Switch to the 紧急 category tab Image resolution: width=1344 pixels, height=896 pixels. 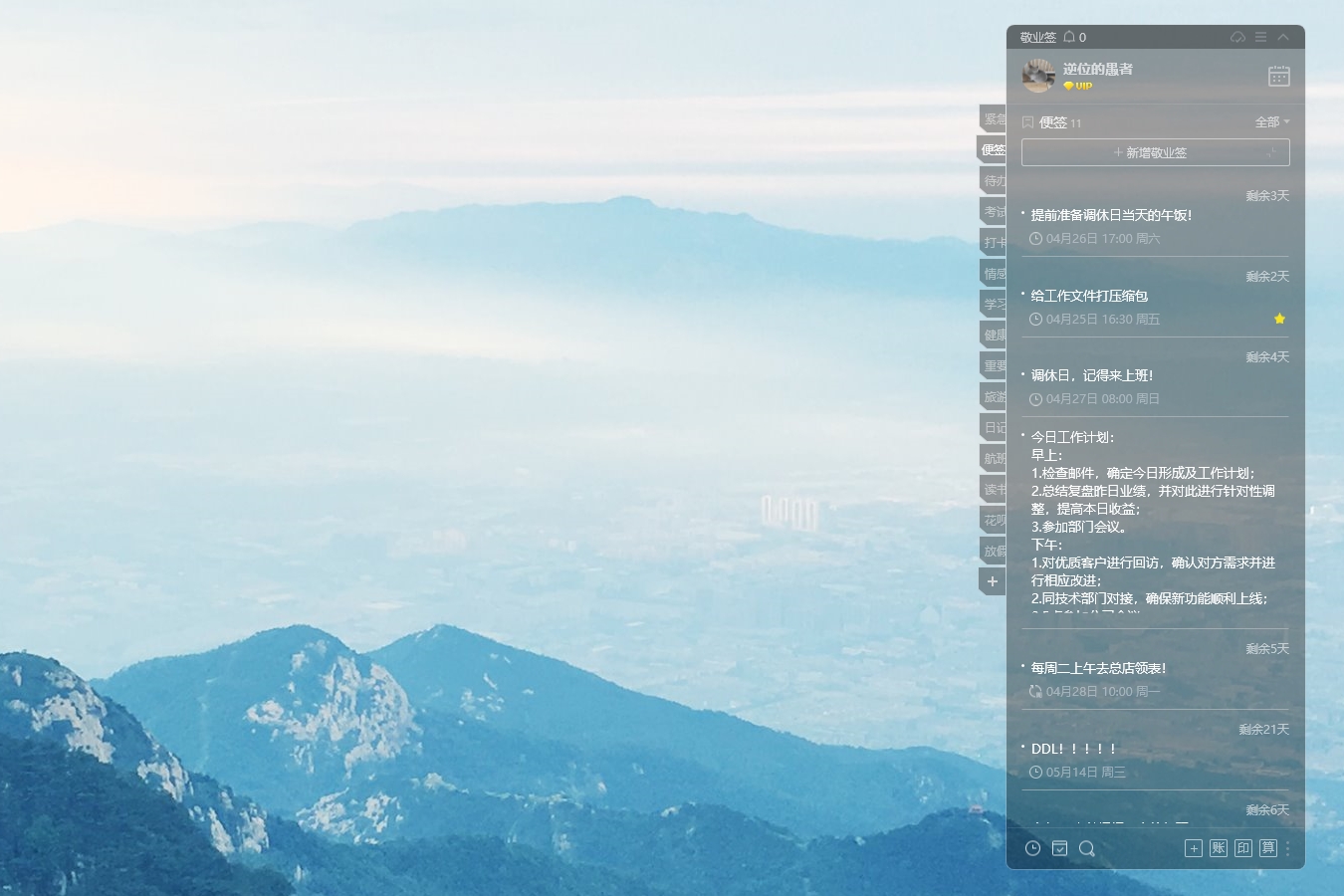pyautogui.click(x=993, y=119)
